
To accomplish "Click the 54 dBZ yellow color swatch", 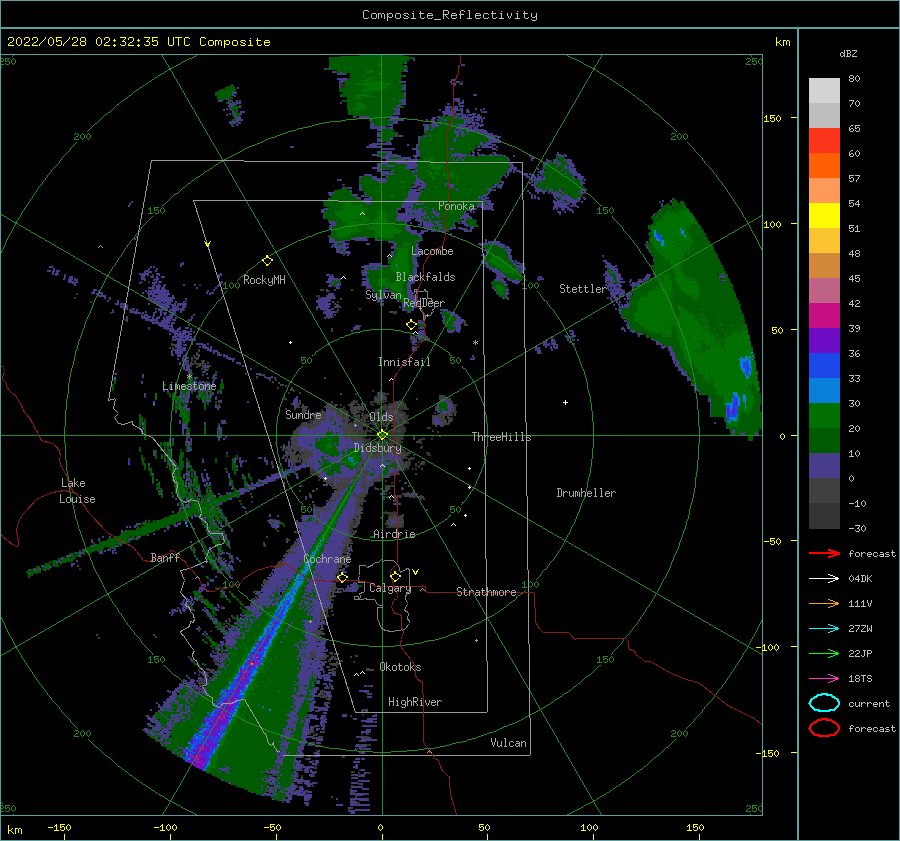I will pos(824,216).
